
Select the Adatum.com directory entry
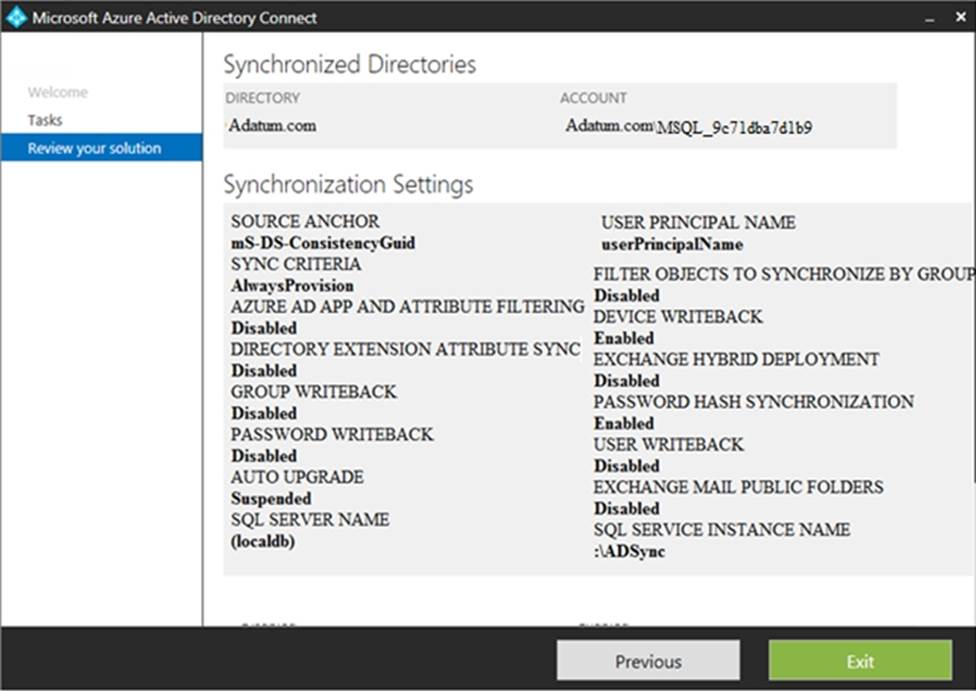coord(273,126)
